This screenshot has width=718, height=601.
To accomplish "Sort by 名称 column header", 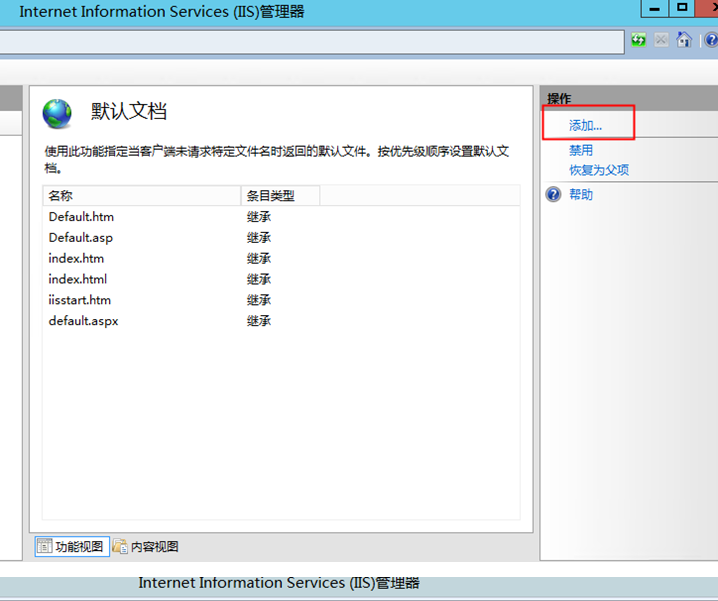I will [x=141, y=196].
